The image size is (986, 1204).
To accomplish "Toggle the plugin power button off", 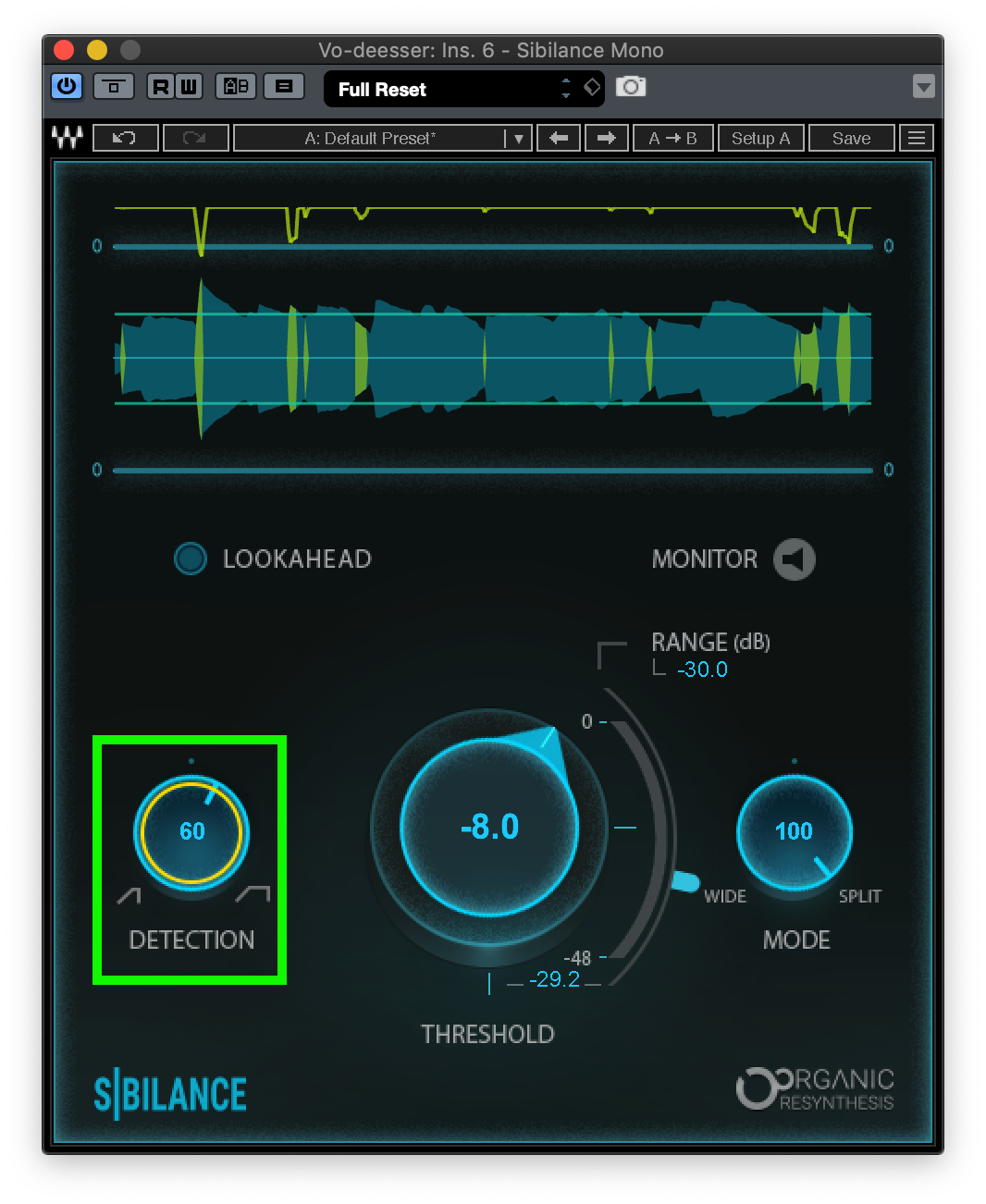I will (66, 86).
